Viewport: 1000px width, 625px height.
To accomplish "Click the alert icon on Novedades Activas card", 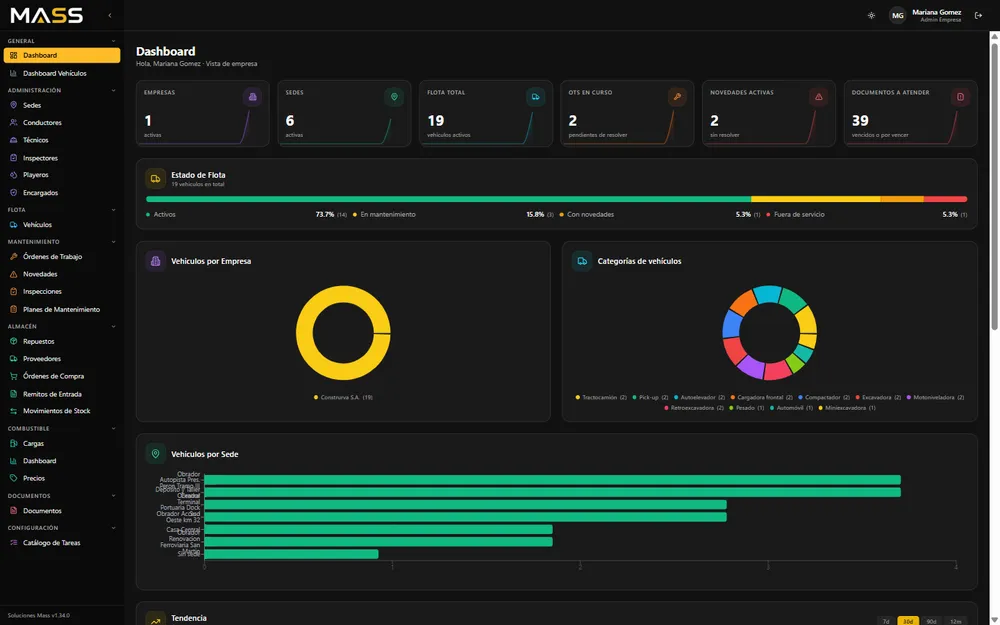I will (819, 97).
